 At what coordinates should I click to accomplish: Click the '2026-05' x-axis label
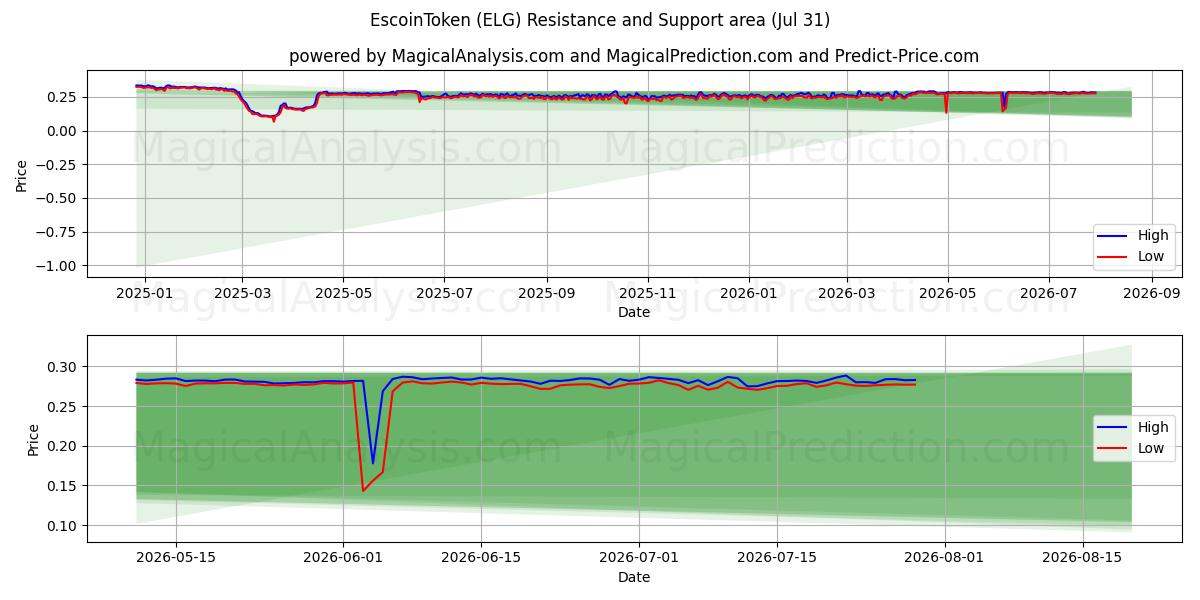pyautogui.click(x=948, y=294)
